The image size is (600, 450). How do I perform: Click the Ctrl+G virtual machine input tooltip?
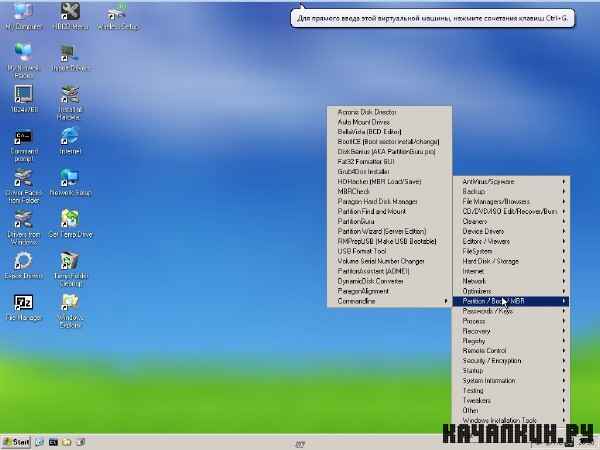(x=432, y=18)
